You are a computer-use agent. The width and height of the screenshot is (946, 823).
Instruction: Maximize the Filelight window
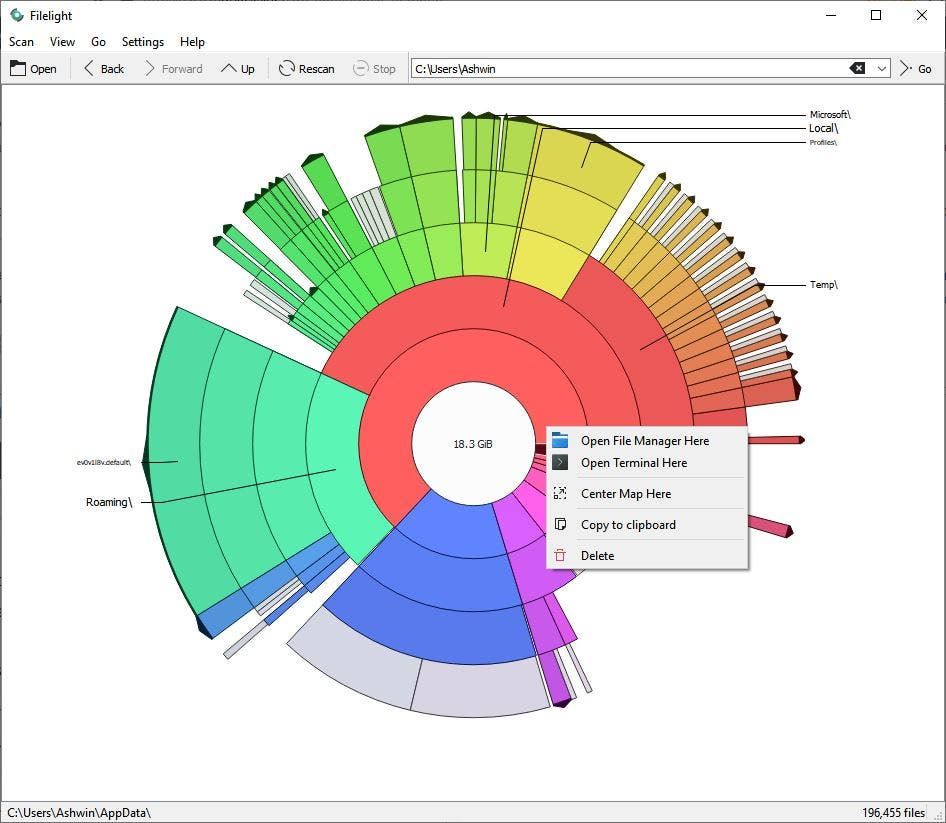[876, 15]
